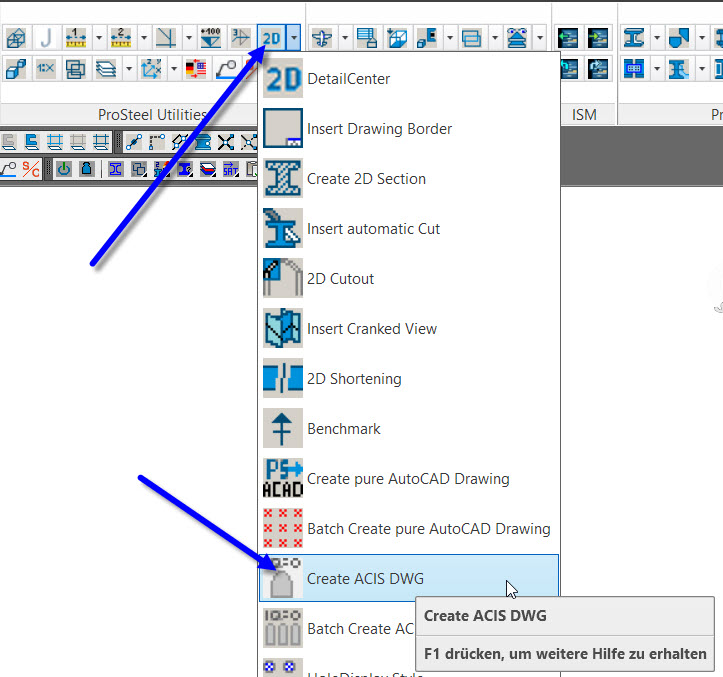Open dropdown beside stacked triangle icon
723x677 pixels.
pyautogui.click(x=540, y=37)
